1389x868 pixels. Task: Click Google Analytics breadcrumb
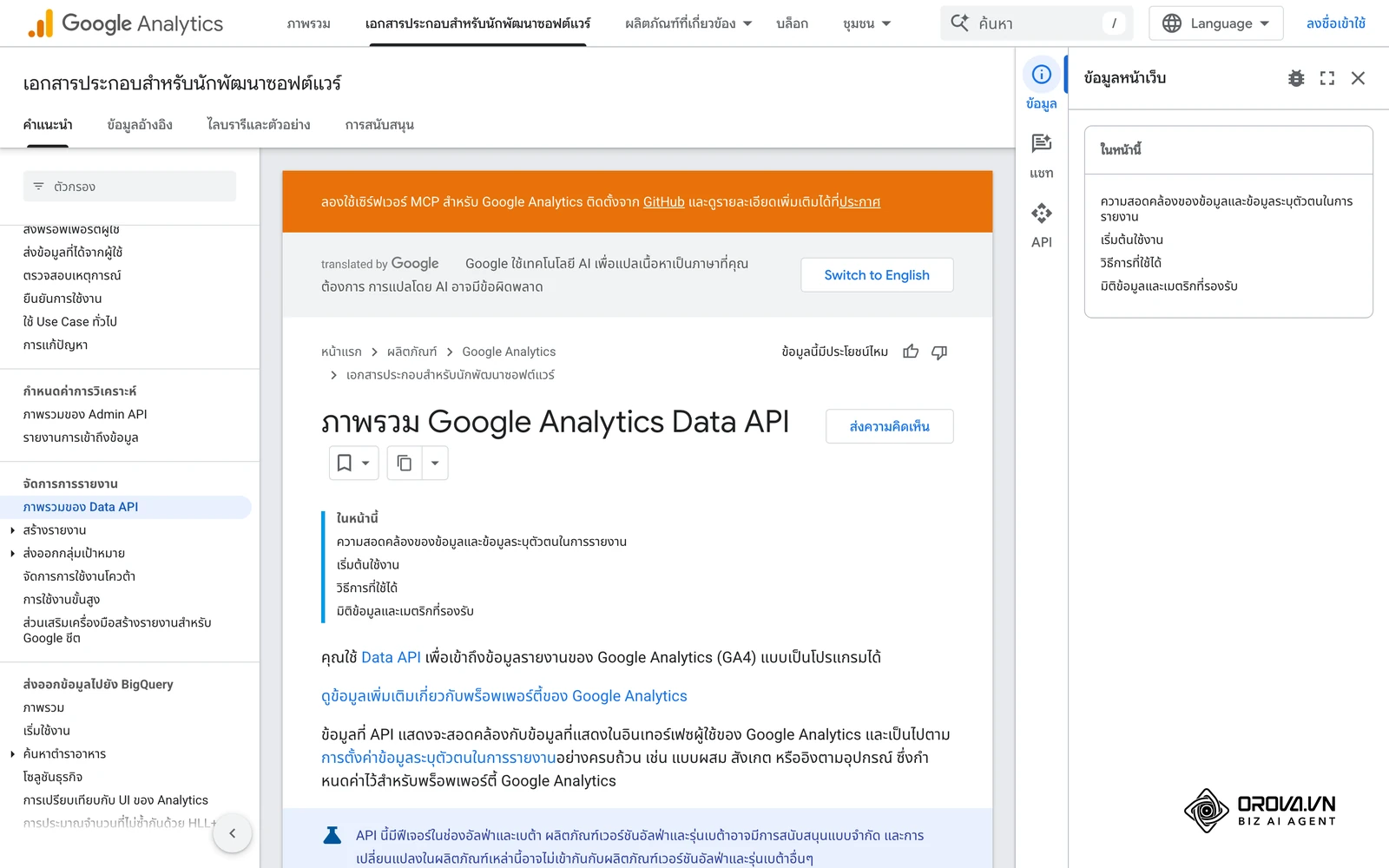[x=509, y=352]
